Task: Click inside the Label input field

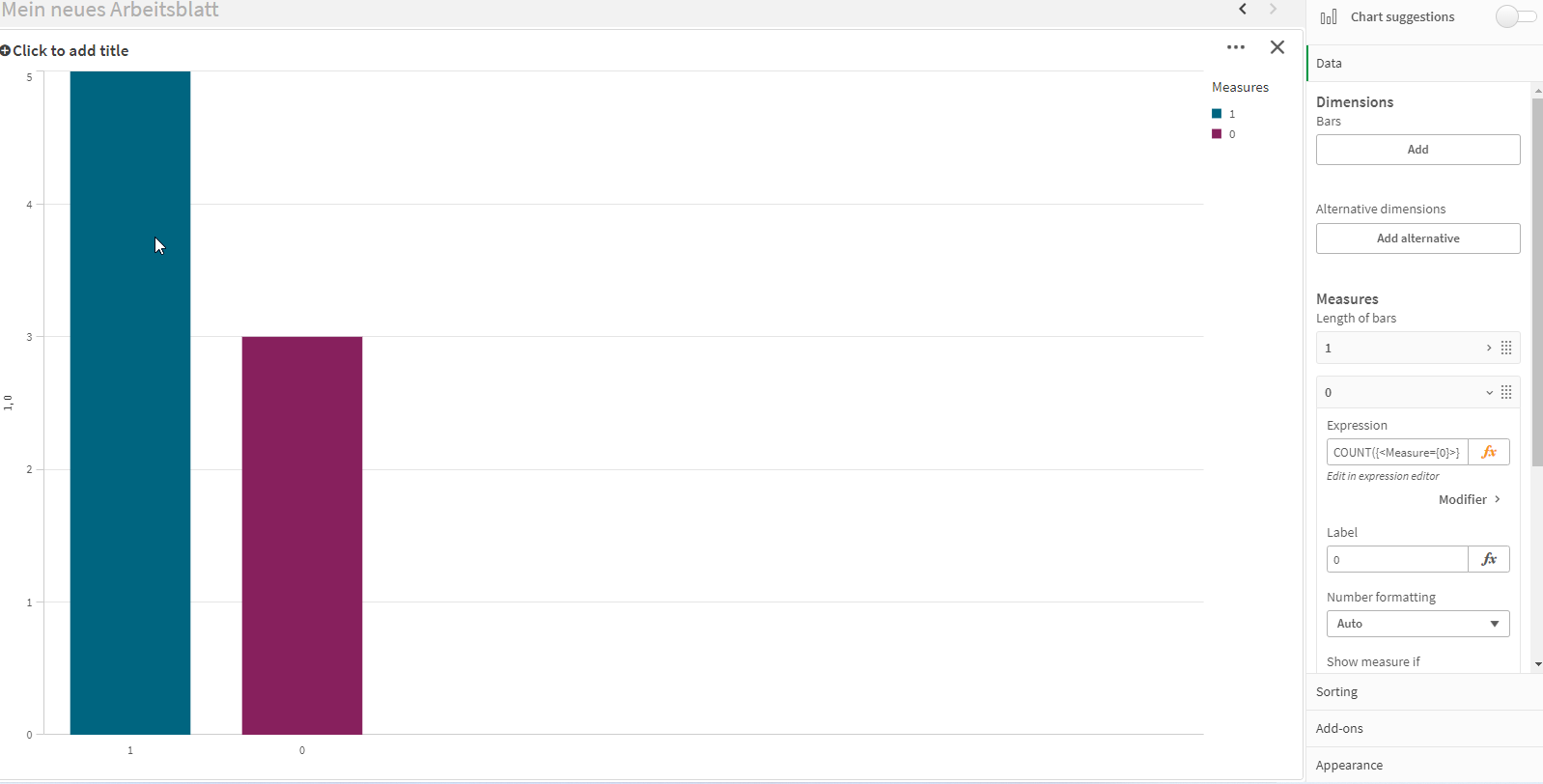Action: pos(1397,558)
